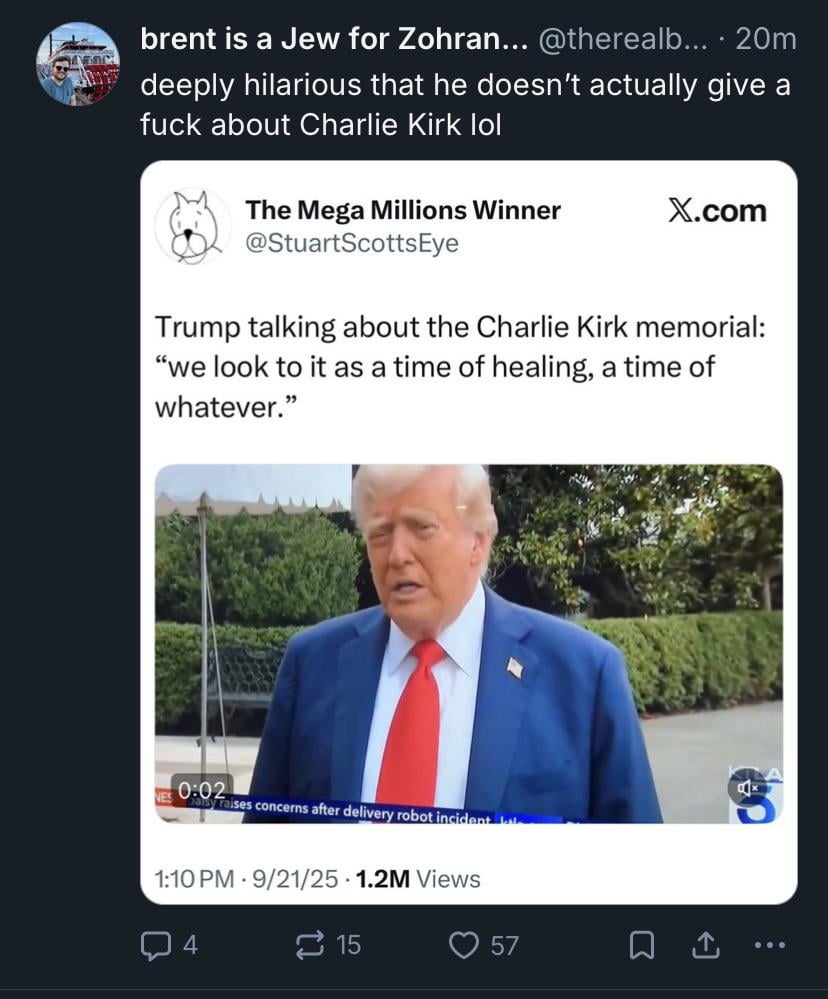
Task: Open the three-dot more options menu
Action: (x=769, y=945)
